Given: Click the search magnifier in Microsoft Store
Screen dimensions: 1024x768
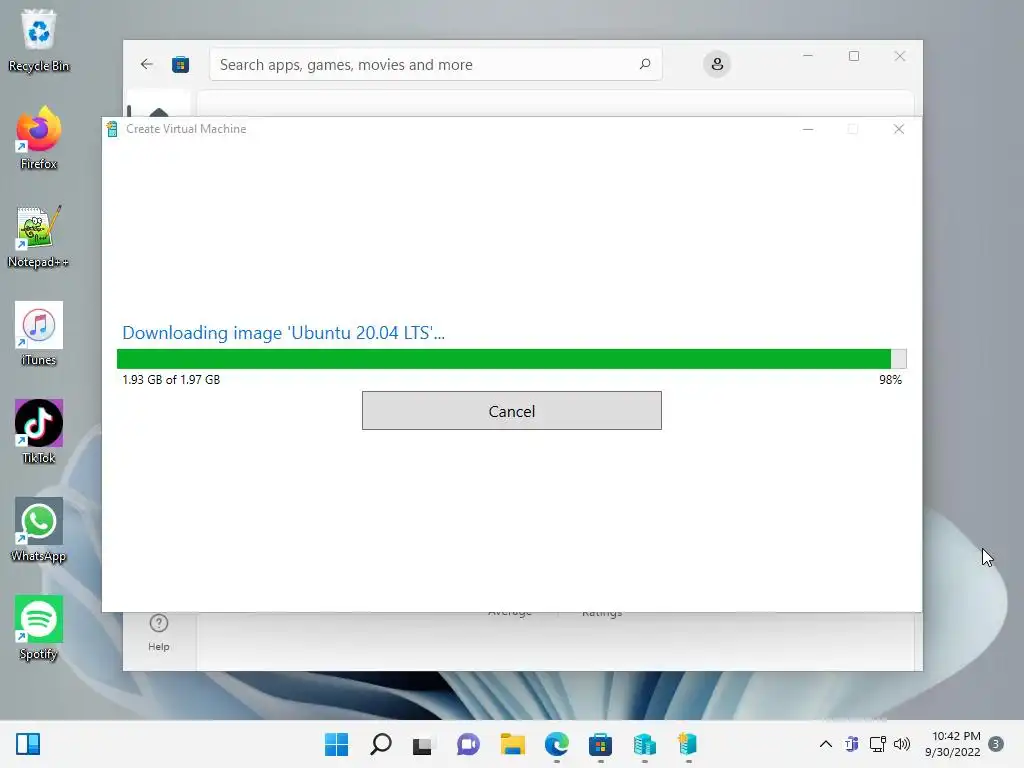Looking at the screenshot, I should coord(645,64).
